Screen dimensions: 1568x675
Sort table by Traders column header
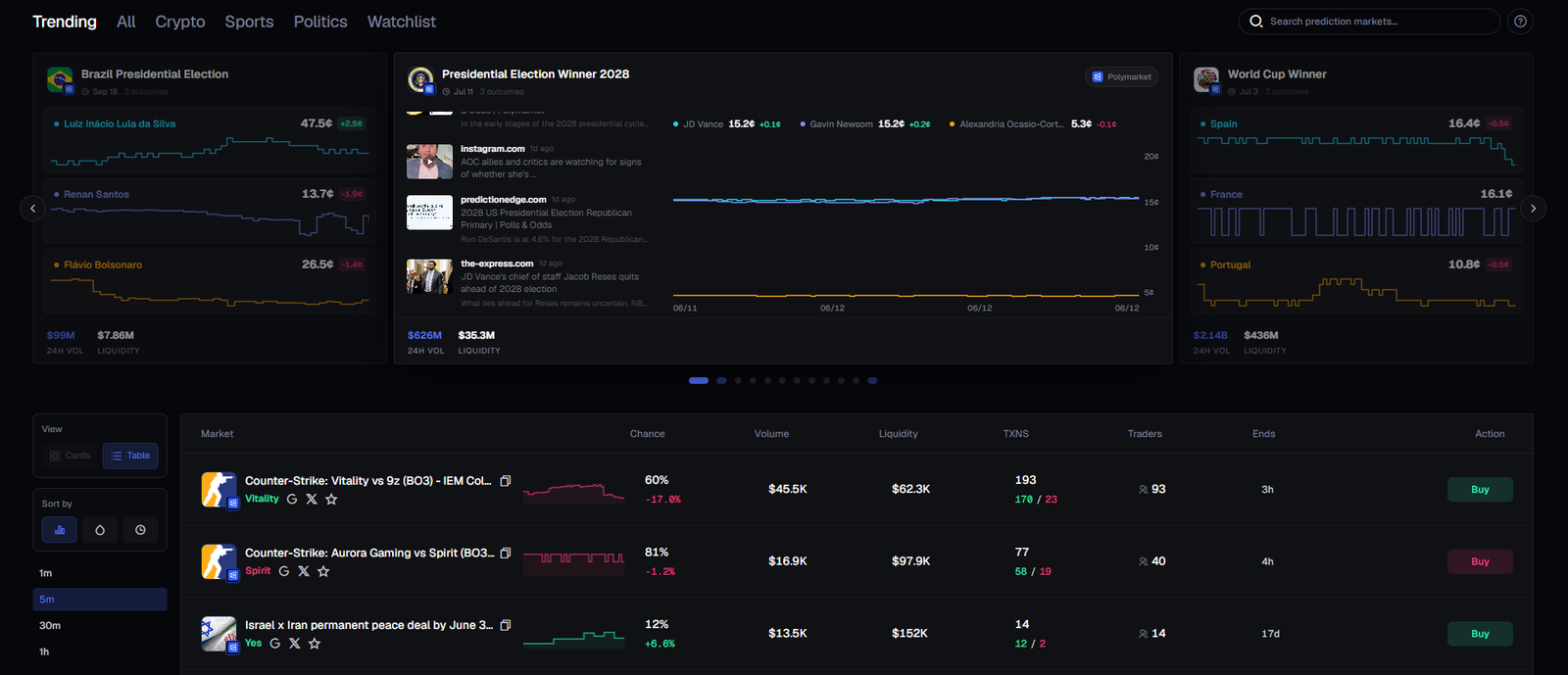click(x=1145, y=434)
